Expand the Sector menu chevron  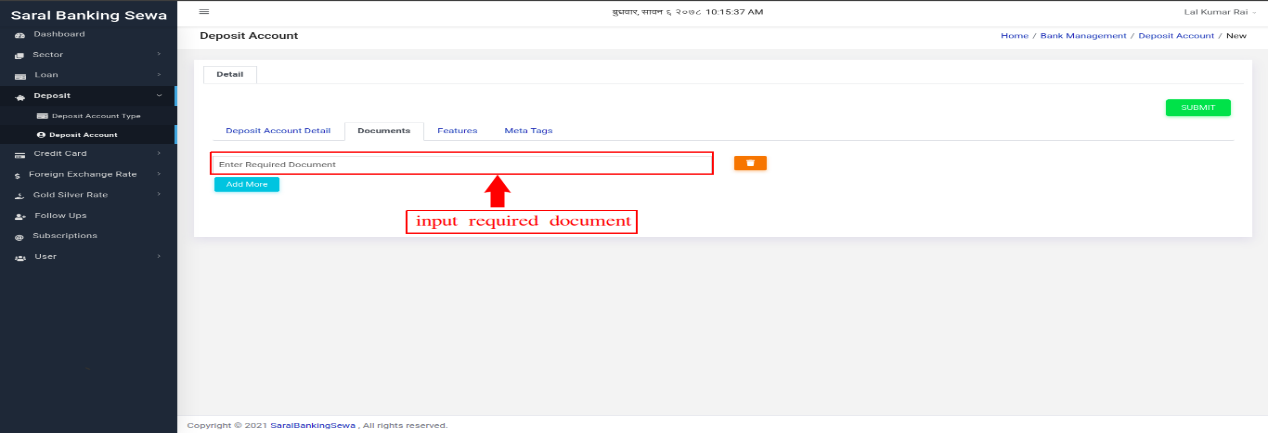(x=159, y=54)
